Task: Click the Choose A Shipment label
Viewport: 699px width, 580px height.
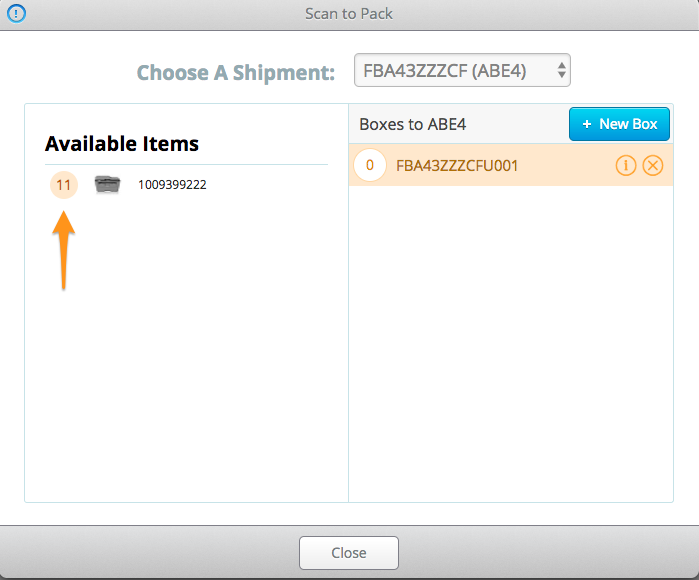Action: 236,73
